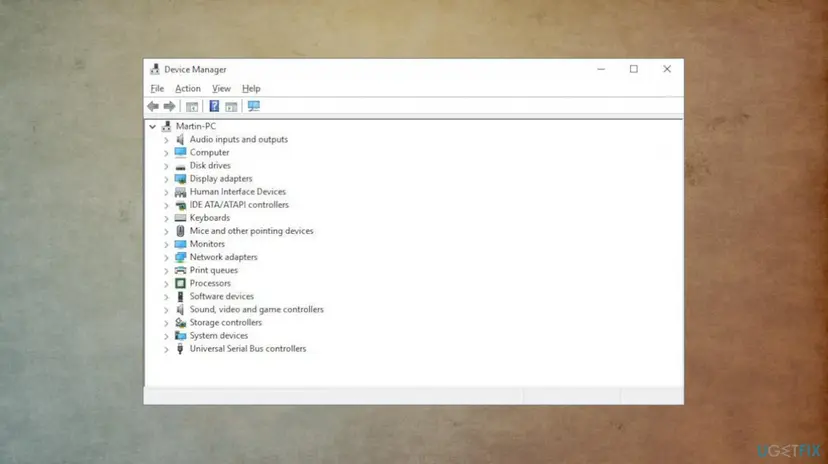The image size is (828, 464).
Task: Expand Mice and other pointing devices chevron
Action: [x=166, y=231]
